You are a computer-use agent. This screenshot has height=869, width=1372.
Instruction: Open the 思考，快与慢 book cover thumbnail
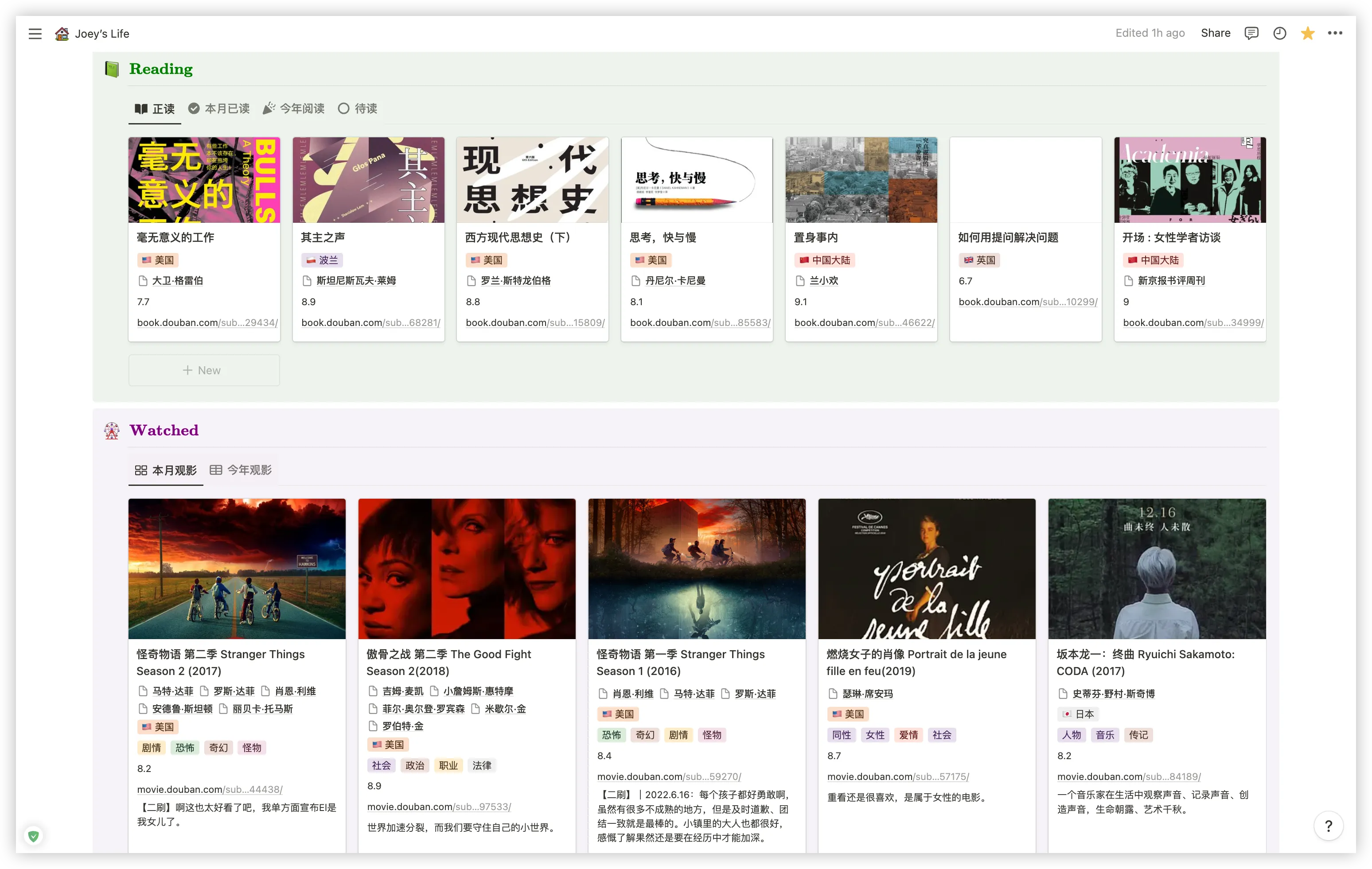point(696,180)
